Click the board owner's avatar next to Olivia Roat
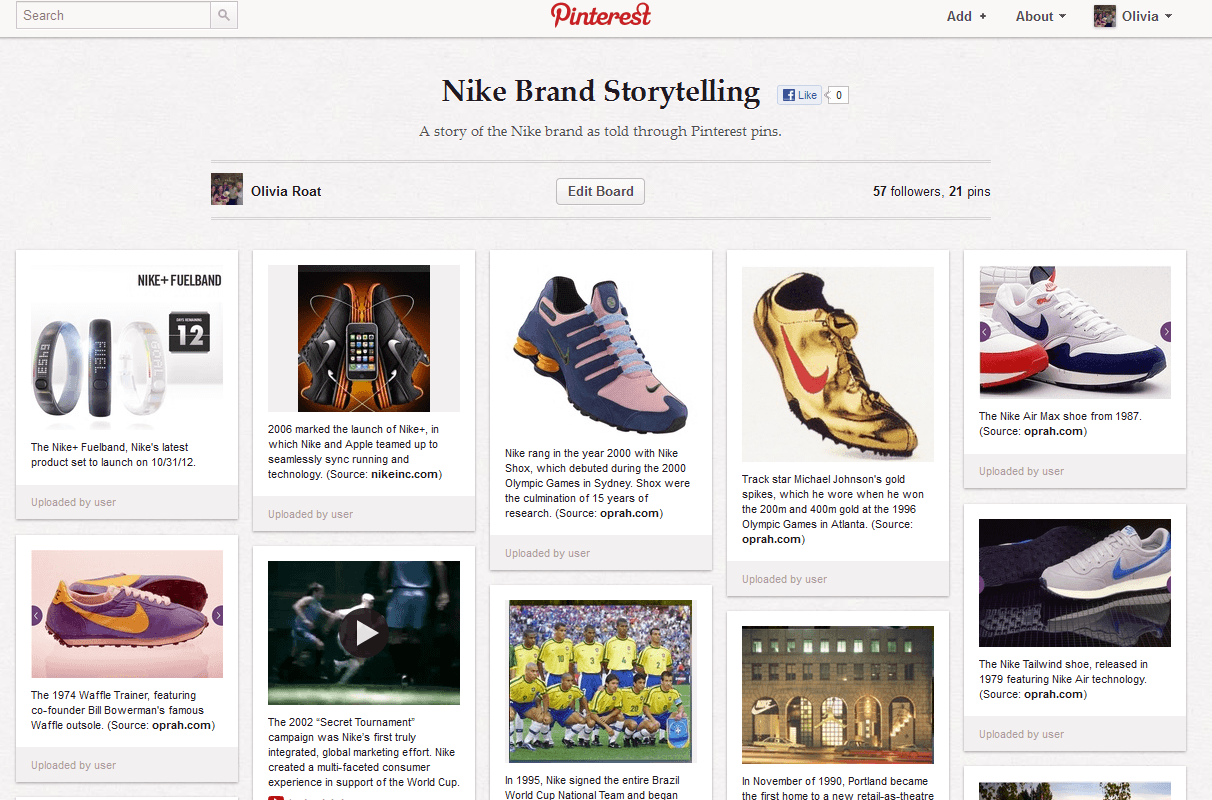The height and width of the screenshot is (800, 1212). pos(227,189)
